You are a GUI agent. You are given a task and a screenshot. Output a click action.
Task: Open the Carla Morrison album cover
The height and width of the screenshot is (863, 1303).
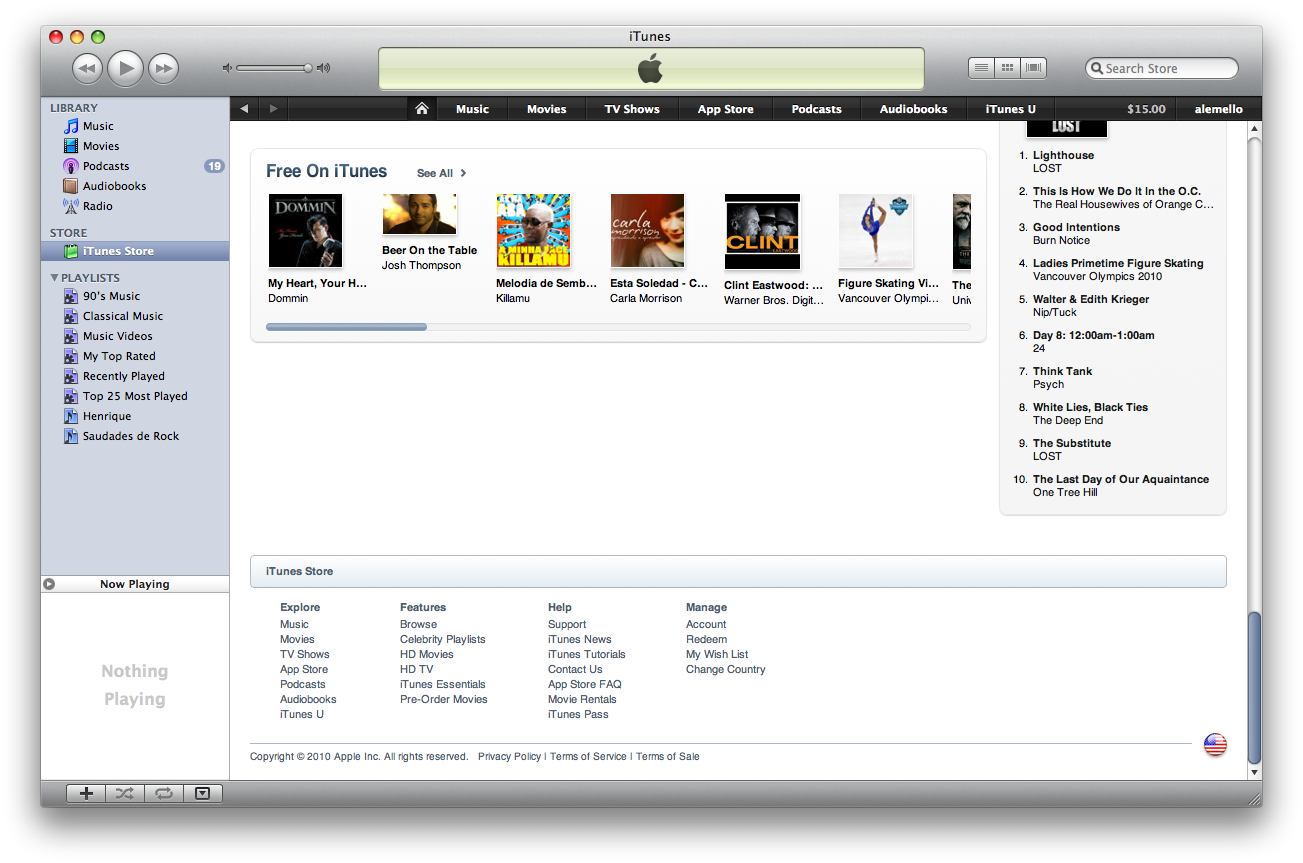point(647,231)
